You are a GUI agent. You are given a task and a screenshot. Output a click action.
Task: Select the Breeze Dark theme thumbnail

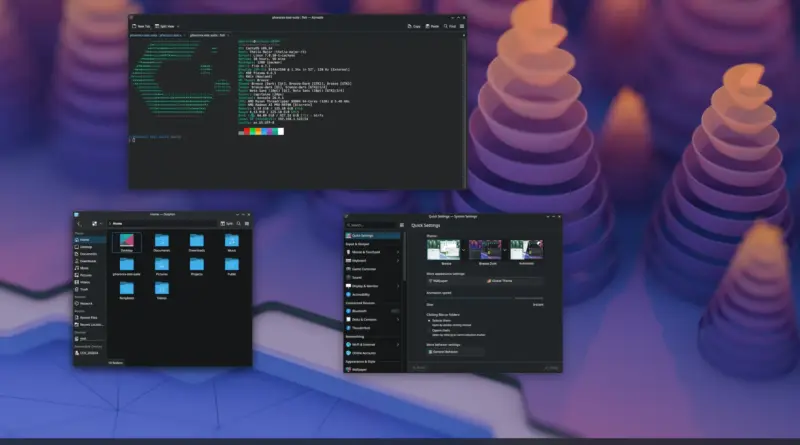(485, 250)
